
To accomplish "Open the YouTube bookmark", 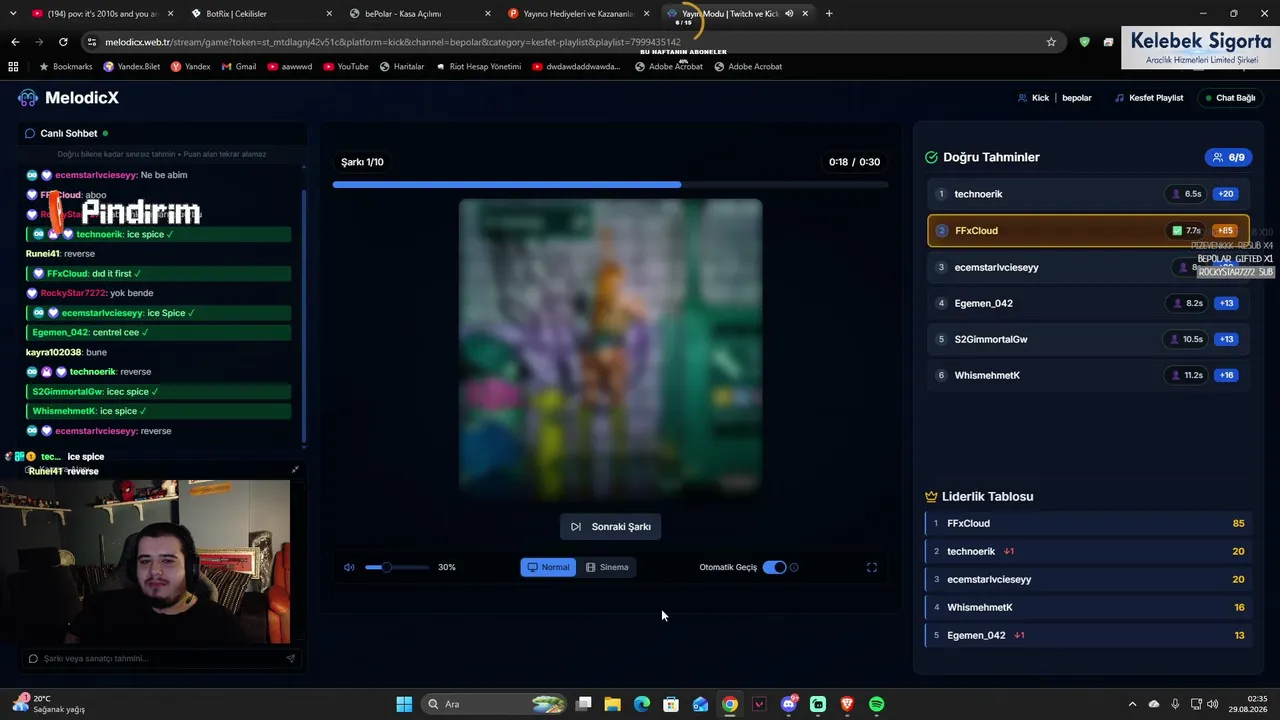I will [x=345, y=66].
